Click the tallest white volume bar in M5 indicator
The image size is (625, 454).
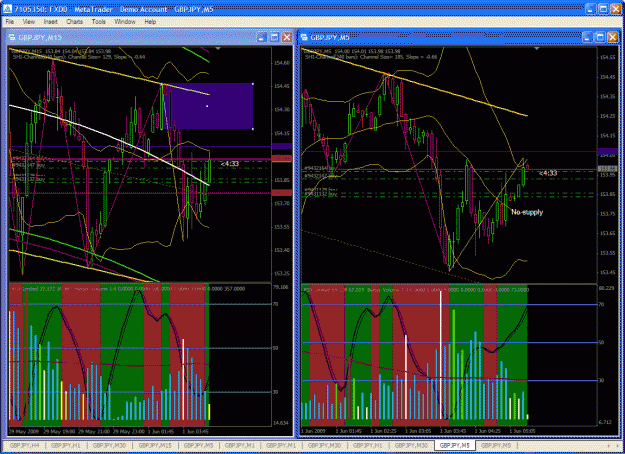click(x=440, y=355)
